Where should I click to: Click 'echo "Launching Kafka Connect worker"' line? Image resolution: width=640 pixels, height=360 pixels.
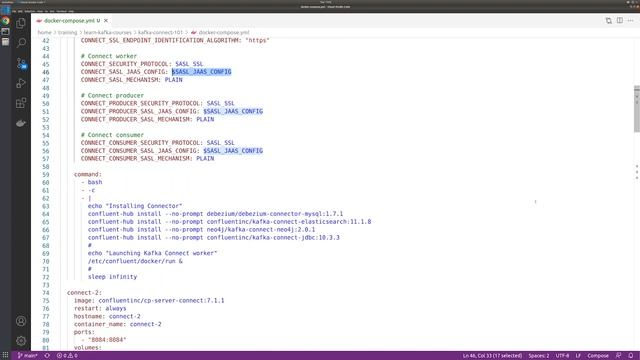coord(153,253)
